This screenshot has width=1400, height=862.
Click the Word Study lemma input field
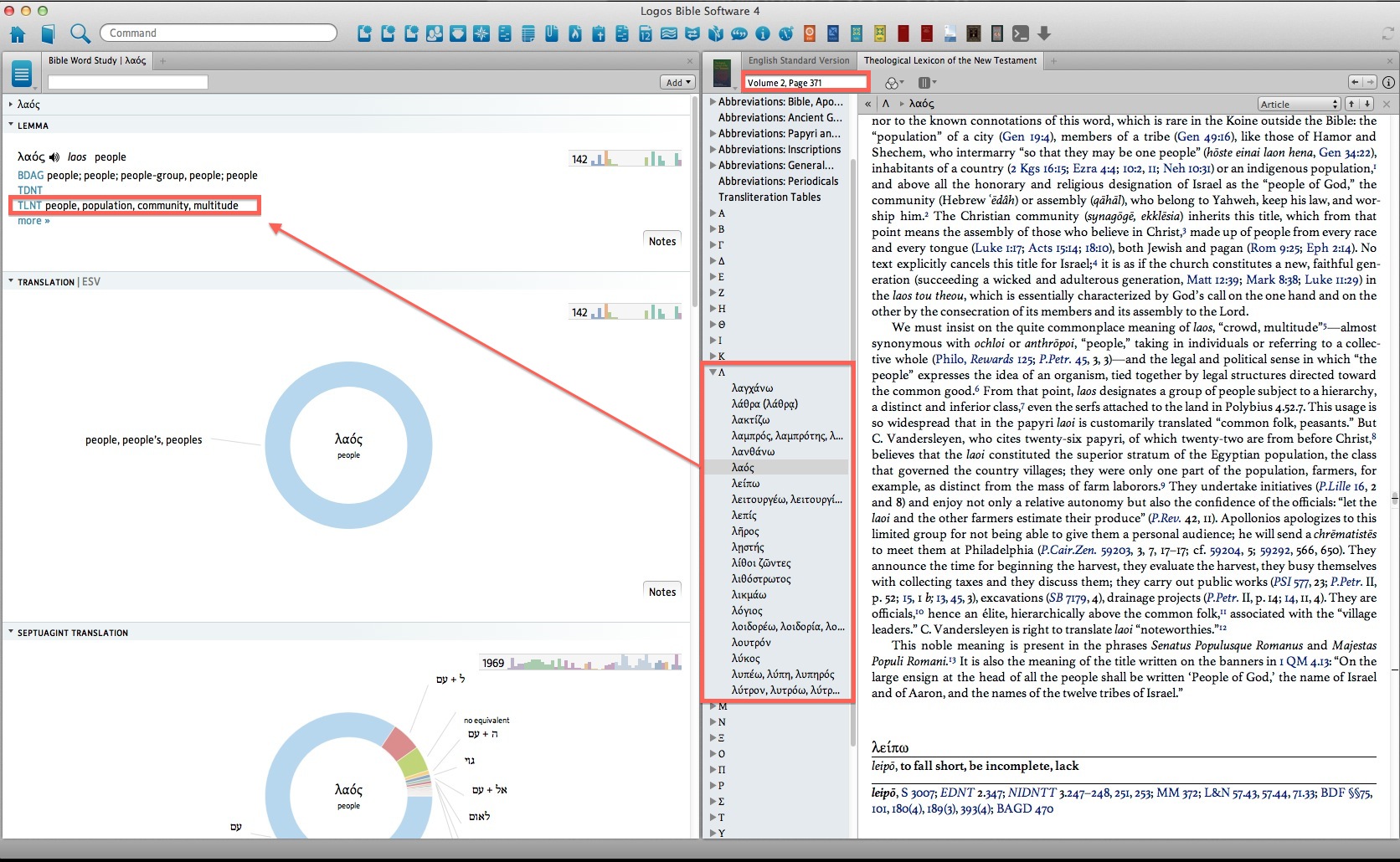(127, 82)
